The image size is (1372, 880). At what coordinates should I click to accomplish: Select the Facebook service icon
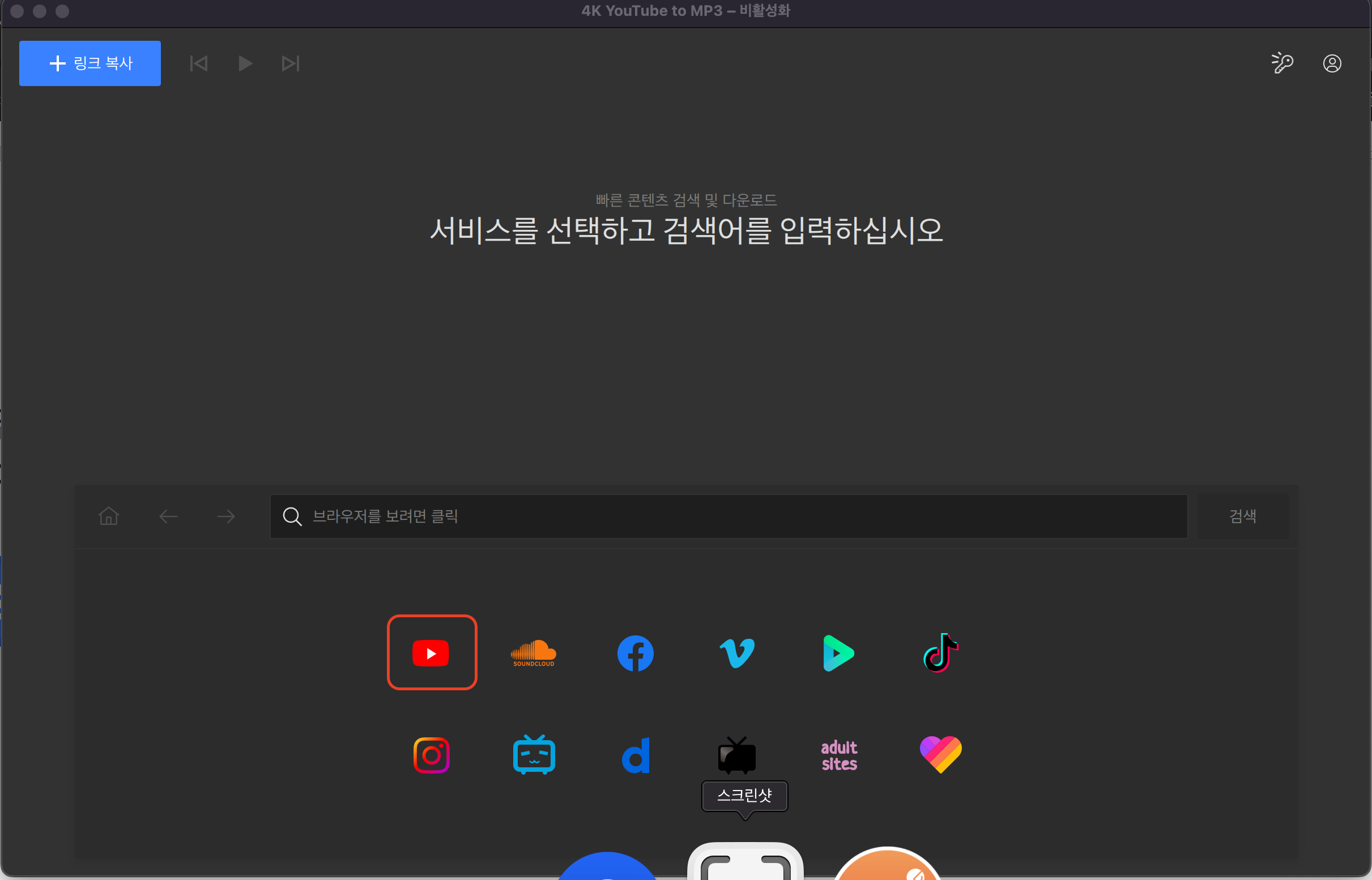pos(635,653)
